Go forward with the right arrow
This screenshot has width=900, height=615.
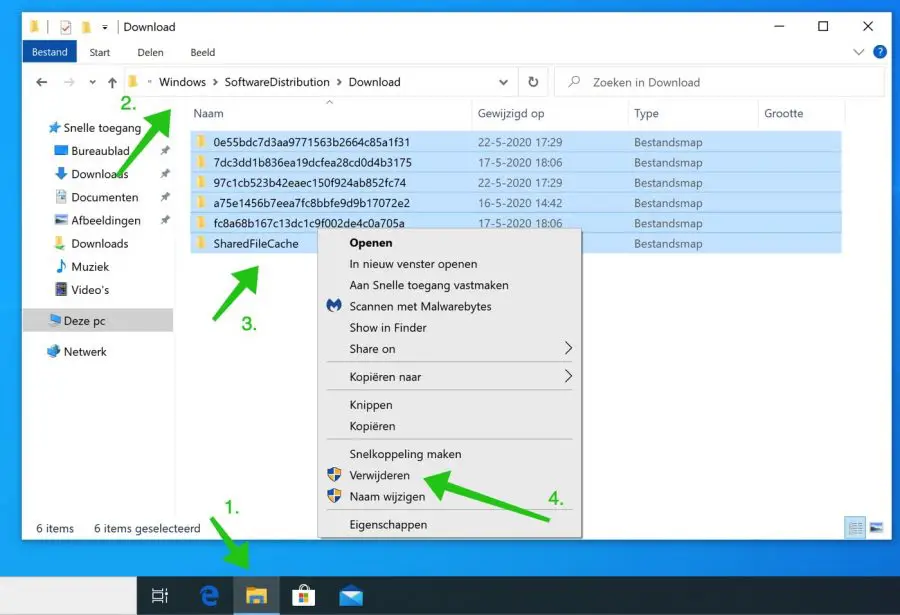[69, 82]
